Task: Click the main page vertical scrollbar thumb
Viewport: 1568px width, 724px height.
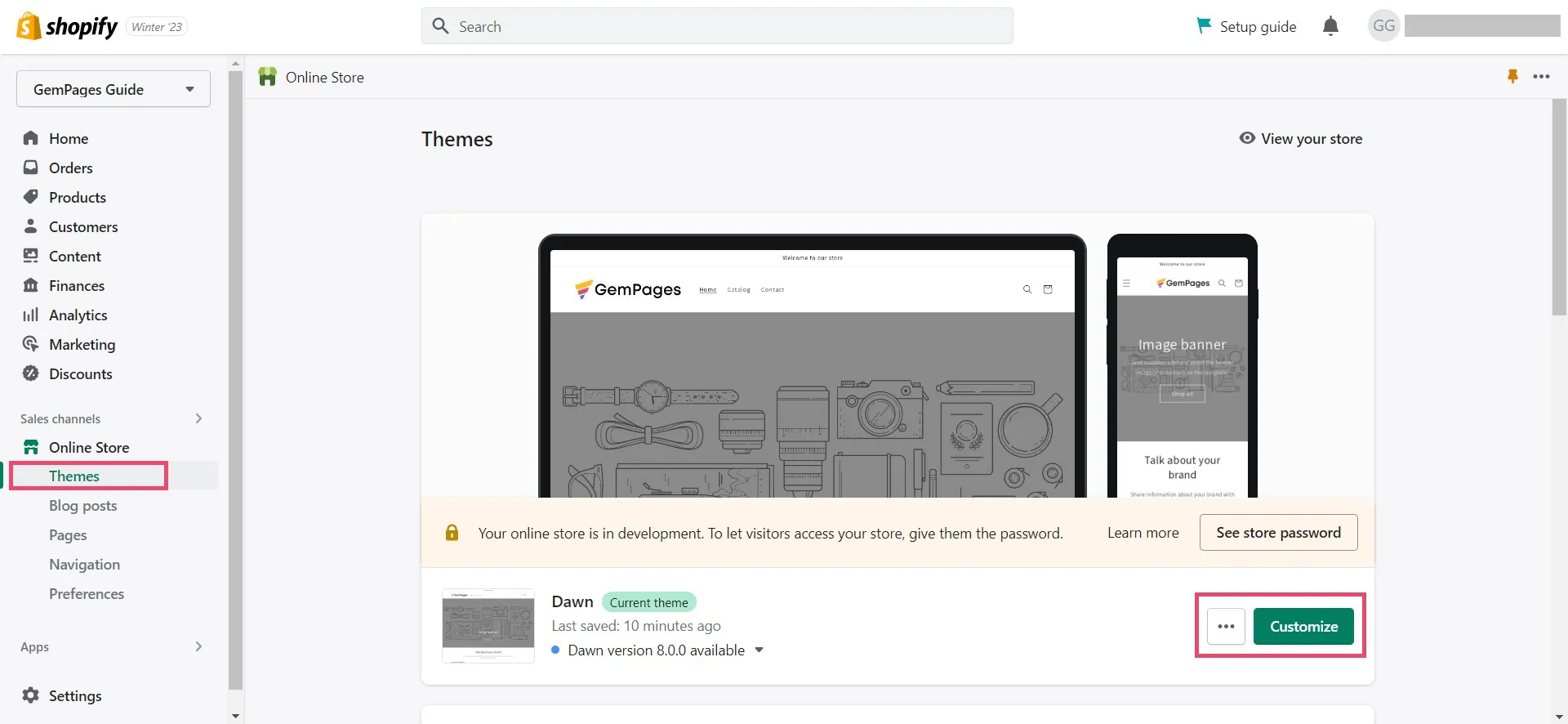Action: tap(1559, 207)
